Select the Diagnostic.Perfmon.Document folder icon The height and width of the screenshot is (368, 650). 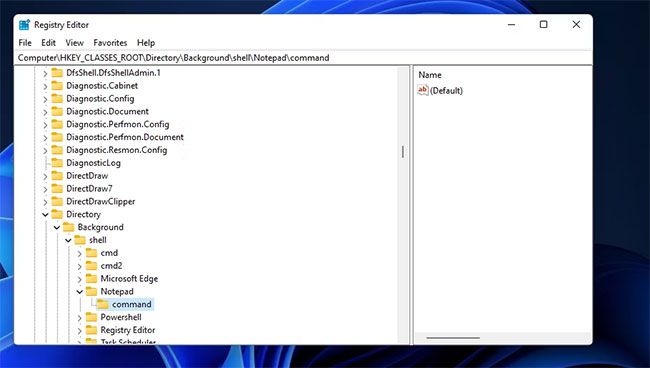point(57,137)
